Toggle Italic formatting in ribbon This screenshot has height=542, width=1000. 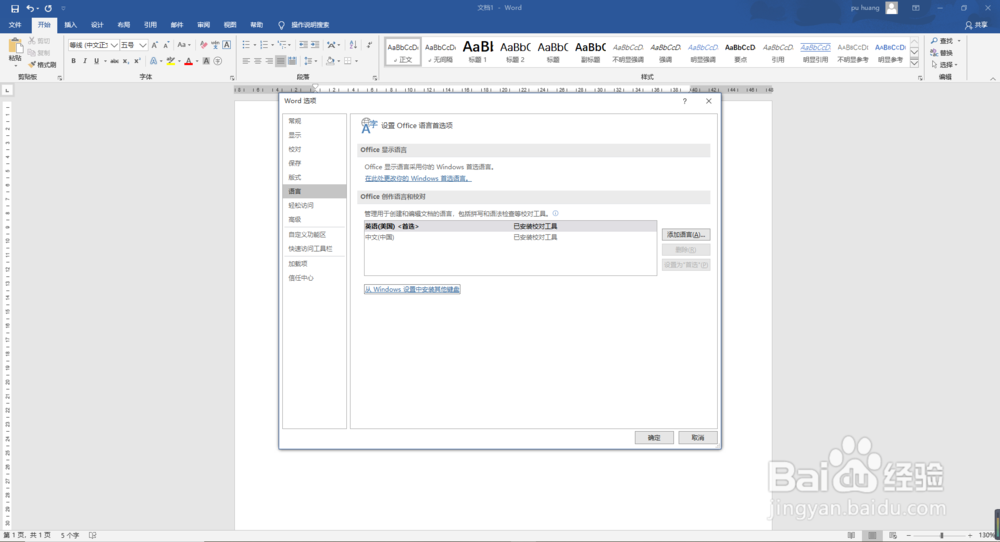pos(85,61)
